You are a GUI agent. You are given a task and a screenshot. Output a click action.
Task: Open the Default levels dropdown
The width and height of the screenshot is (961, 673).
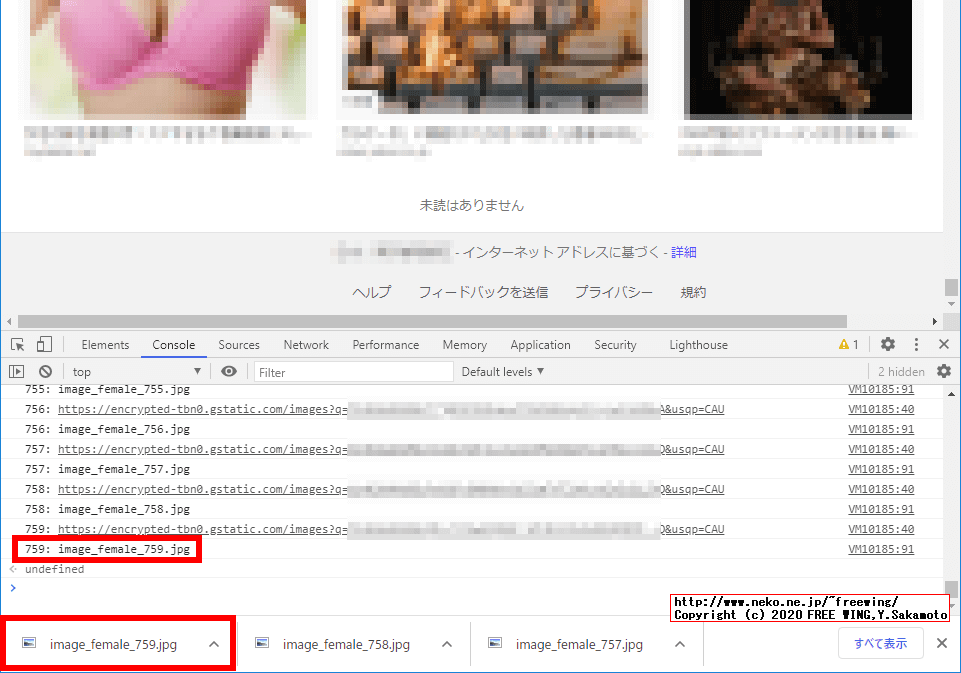502,371
